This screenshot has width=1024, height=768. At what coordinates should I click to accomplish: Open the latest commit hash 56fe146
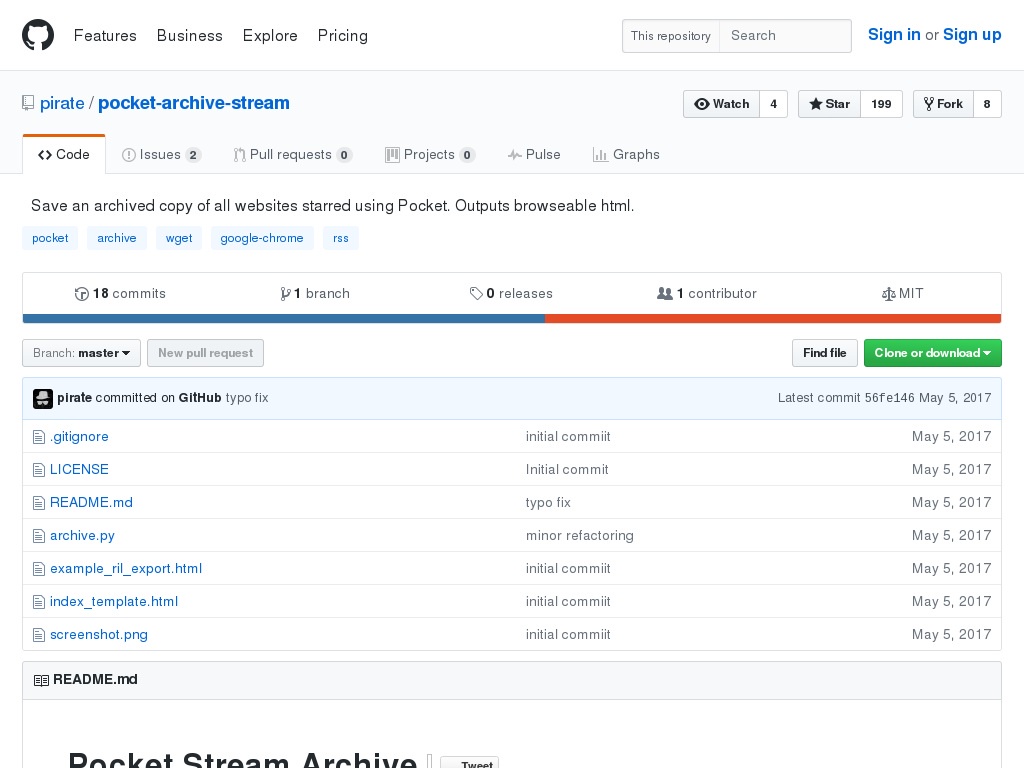pos(889,398)
